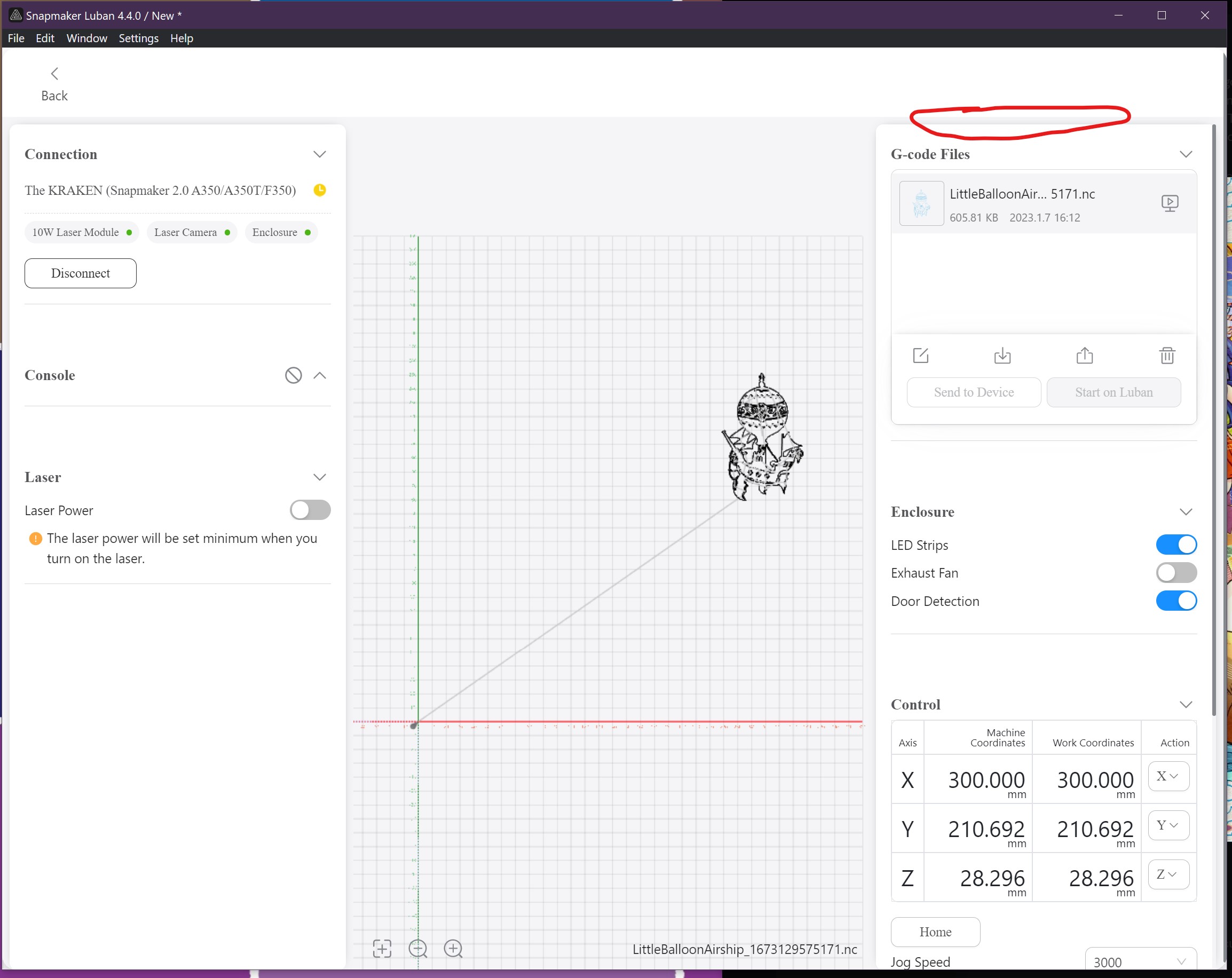Viewport: 1232px width, 978px height.
Task: Click the Disconnect button
Action: 80,273
